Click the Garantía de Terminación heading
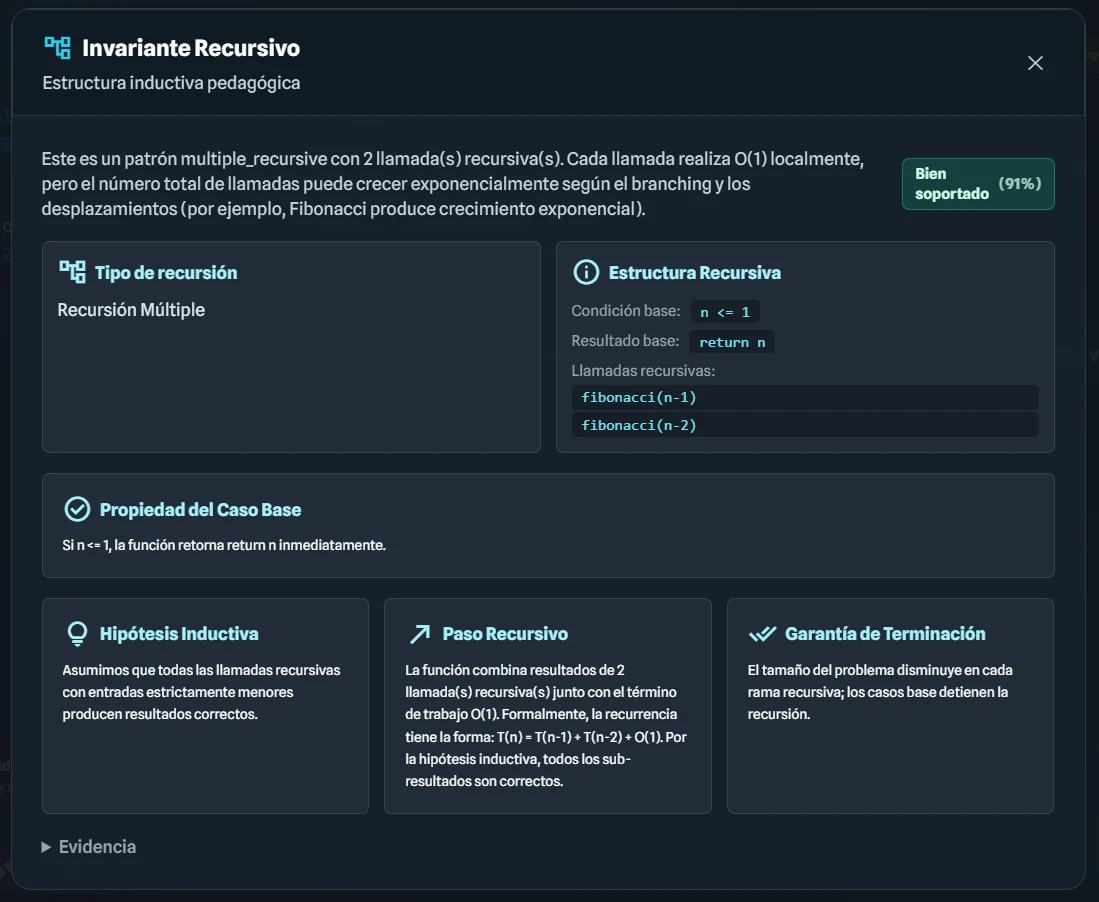Image resolution: width=1099 pixels, height=902 pixels. click(885, 634)
